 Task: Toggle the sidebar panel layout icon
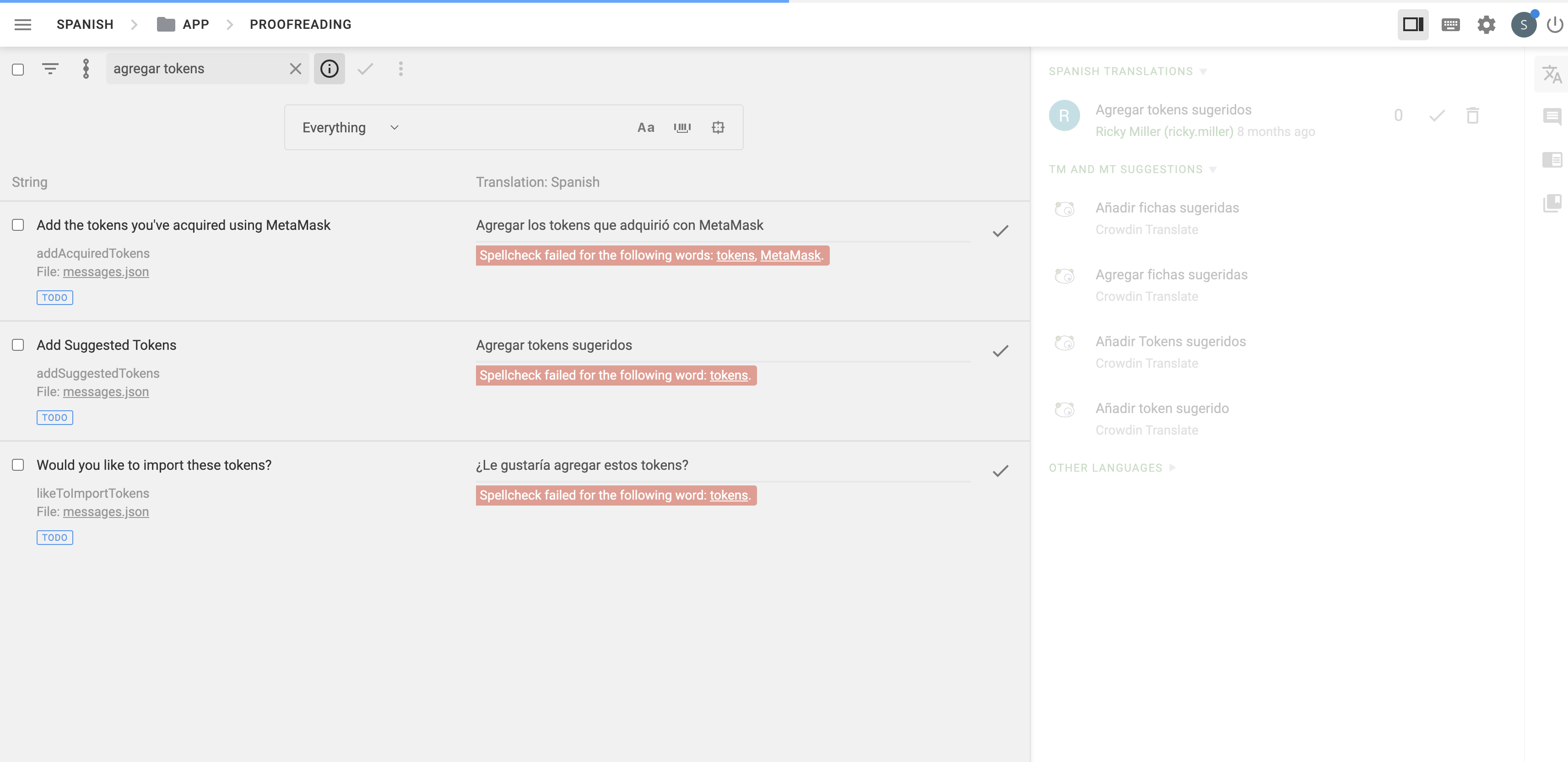(x=1412, y=24)
